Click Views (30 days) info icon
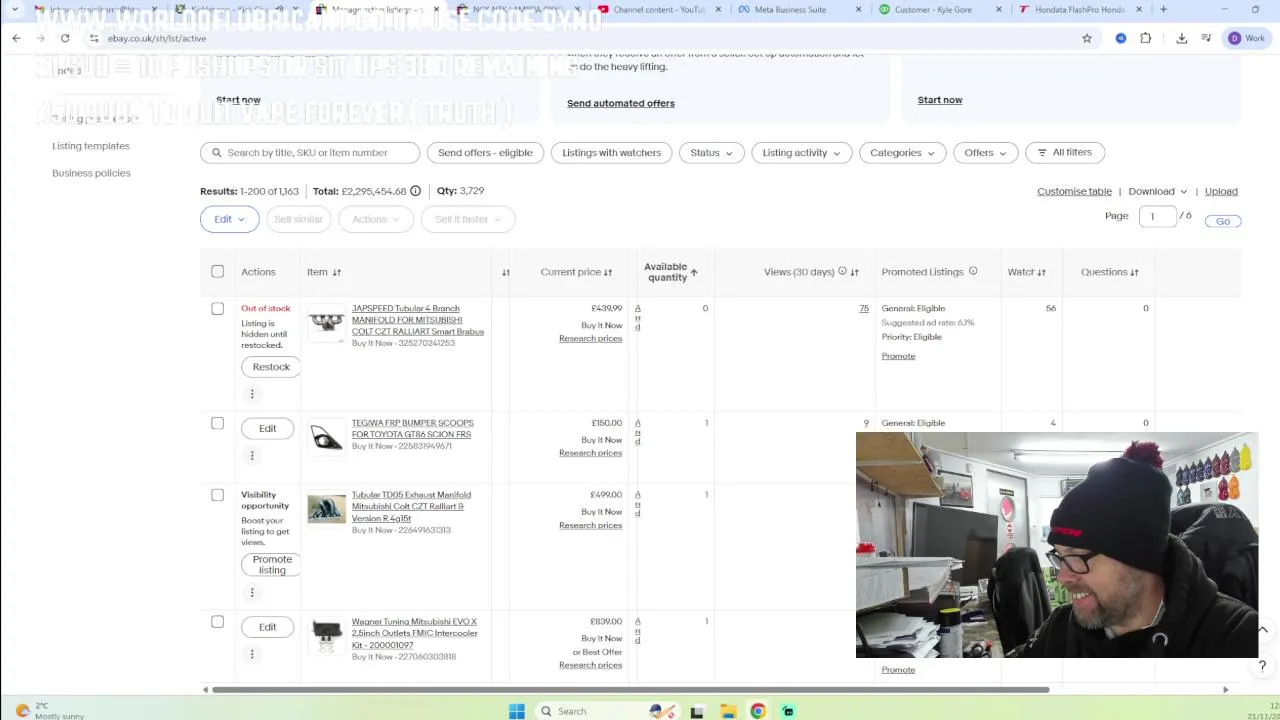 click(842, 271)
